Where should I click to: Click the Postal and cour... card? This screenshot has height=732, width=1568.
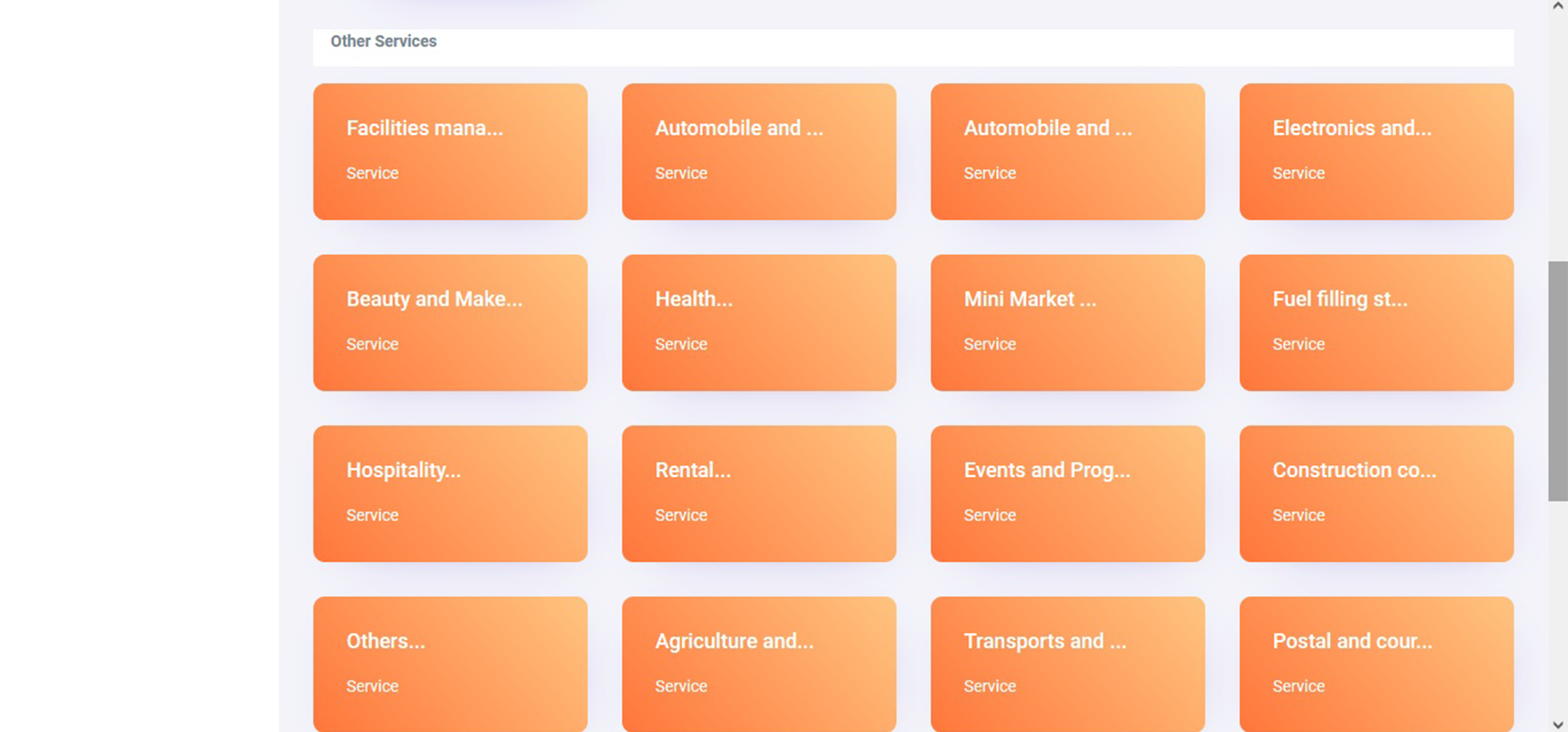tap(1376, 663)
